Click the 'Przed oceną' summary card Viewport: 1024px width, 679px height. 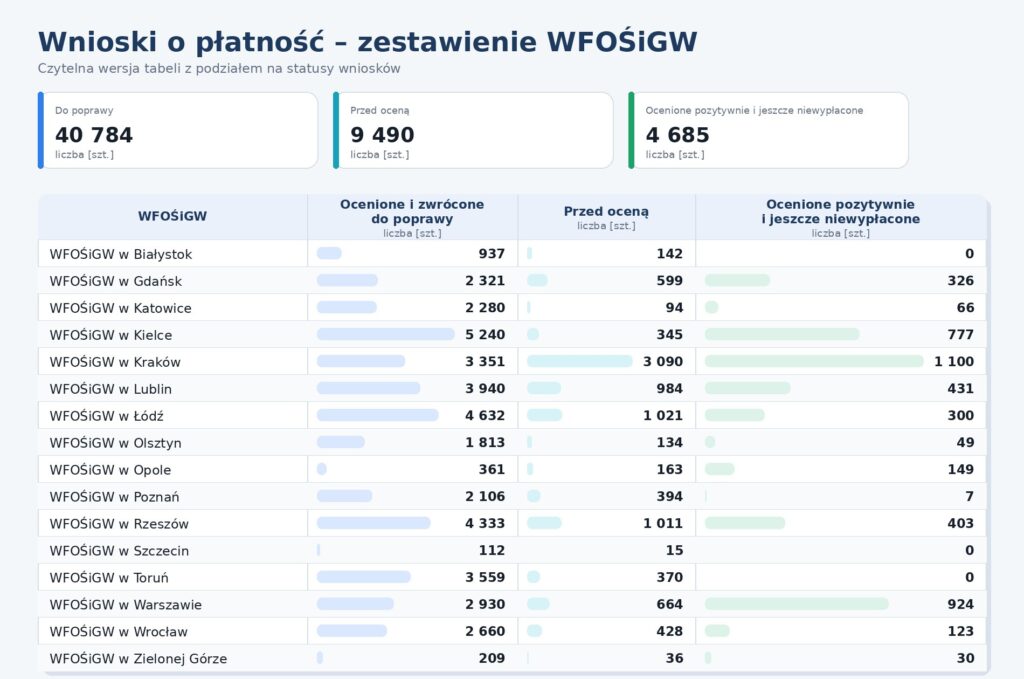coord(473,131)
